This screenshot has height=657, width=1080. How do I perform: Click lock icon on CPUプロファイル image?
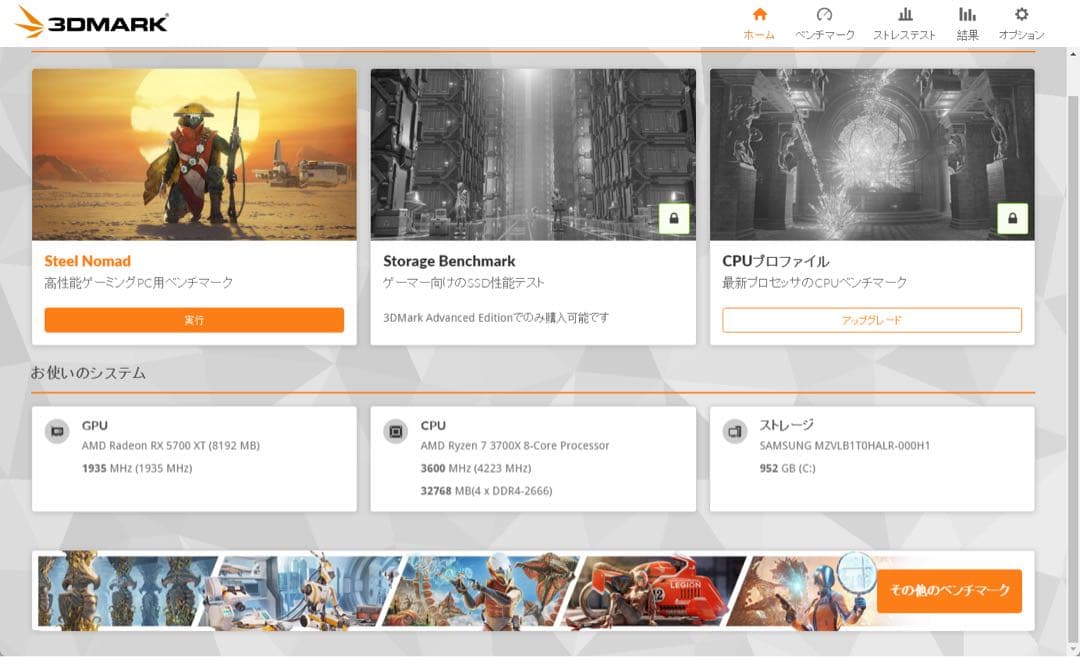[1012, 218]
